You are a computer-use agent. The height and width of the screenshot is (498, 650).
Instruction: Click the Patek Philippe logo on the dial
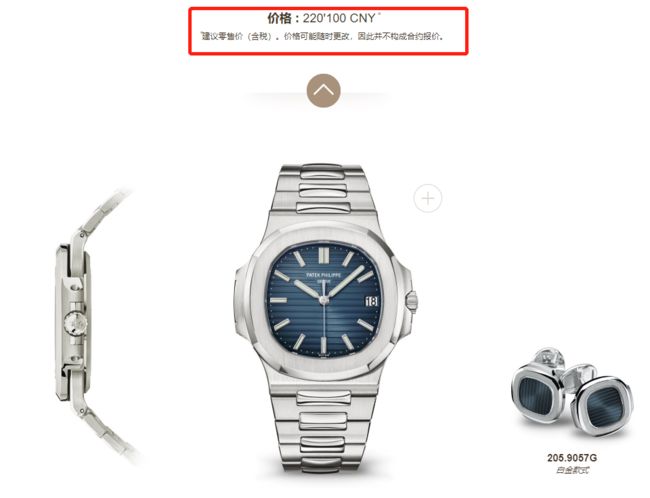point(323,277)
